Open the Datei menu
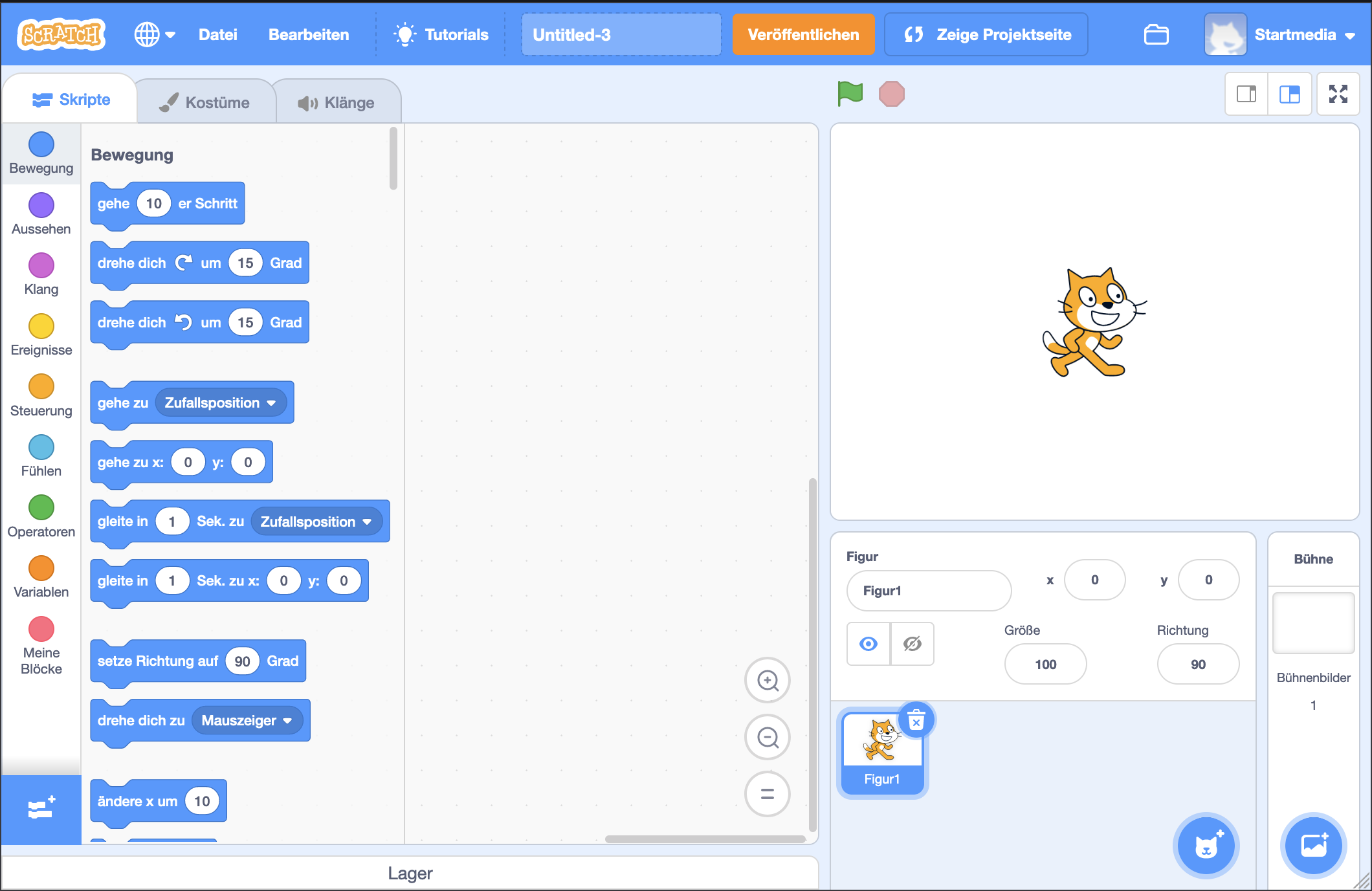The width and height of the screenshot is (1372, 891). 217,35
